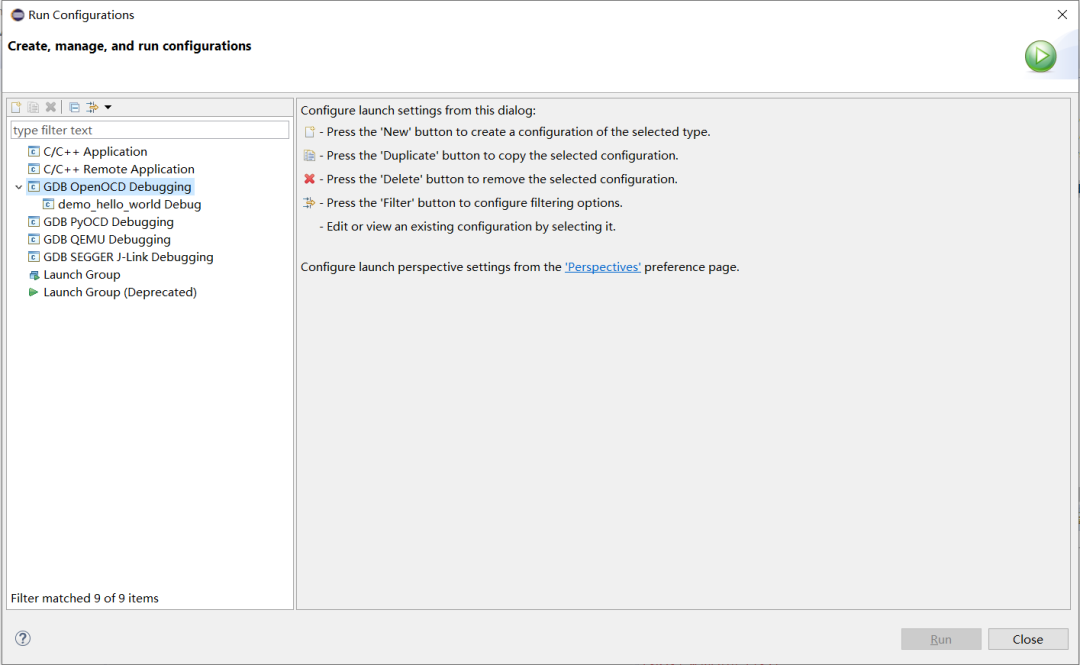This screenshot has height=665, width=1080.
Task: Select C/C++ Remote Application entry
Action: (x=118, y=169)
